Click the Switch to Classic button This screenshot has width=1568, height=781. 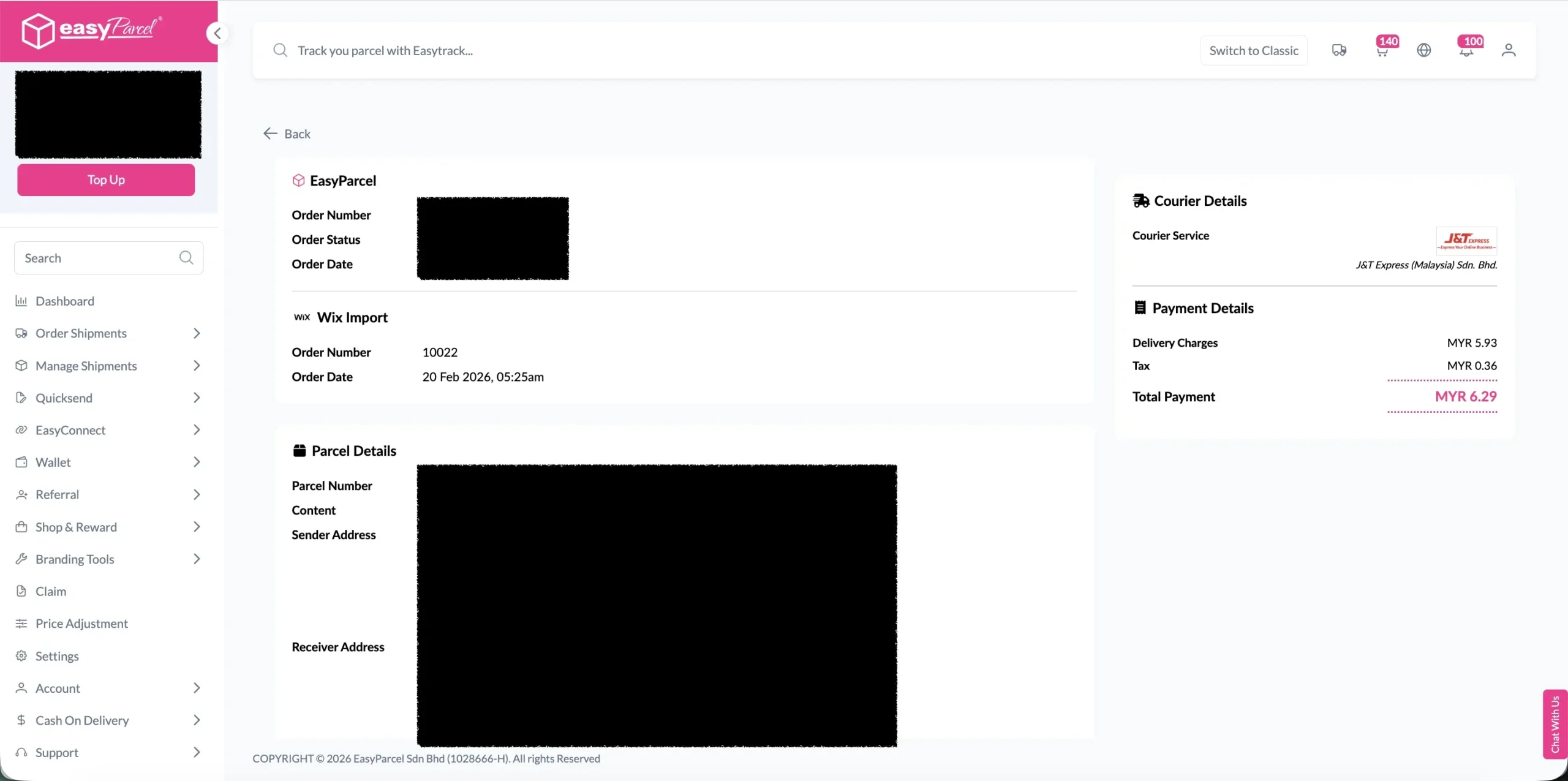tap(1254, 51)
